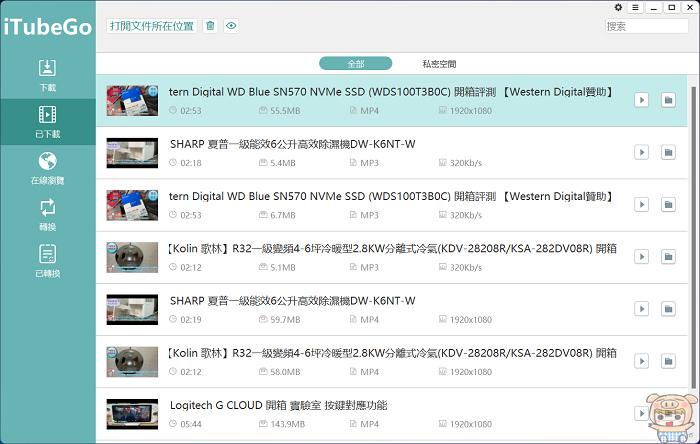
Task: Click the 打開文件所在位置 button
Action: [x=152, y=26]
